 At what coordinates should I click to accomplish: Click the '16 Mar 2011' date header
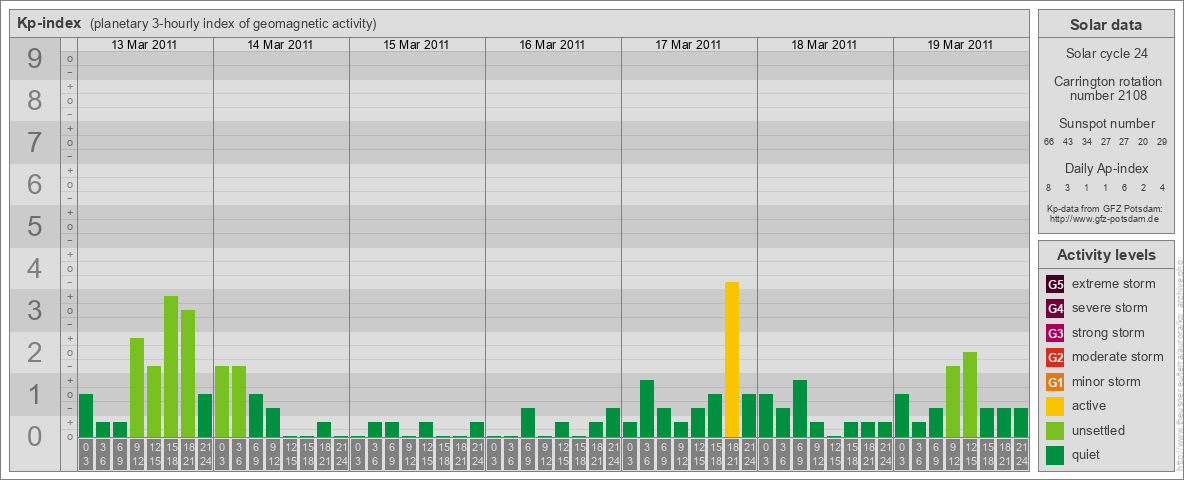click(552, 45)
